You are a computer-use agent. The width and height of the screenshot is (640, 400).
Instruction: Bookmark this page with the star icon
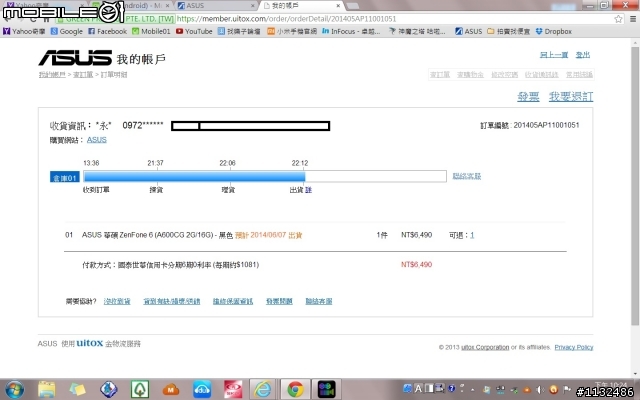pyautogui.click(x=618, y=19)
